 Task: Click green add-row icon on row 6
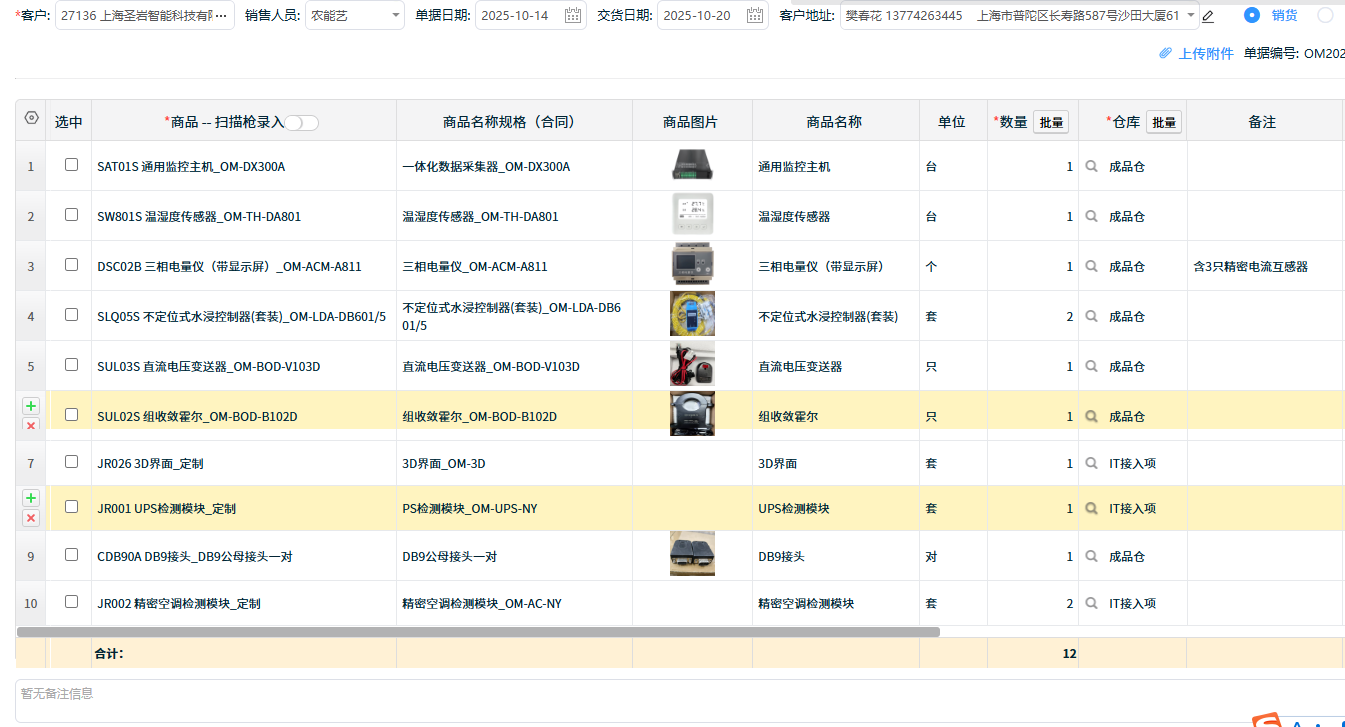coord(31,406)
